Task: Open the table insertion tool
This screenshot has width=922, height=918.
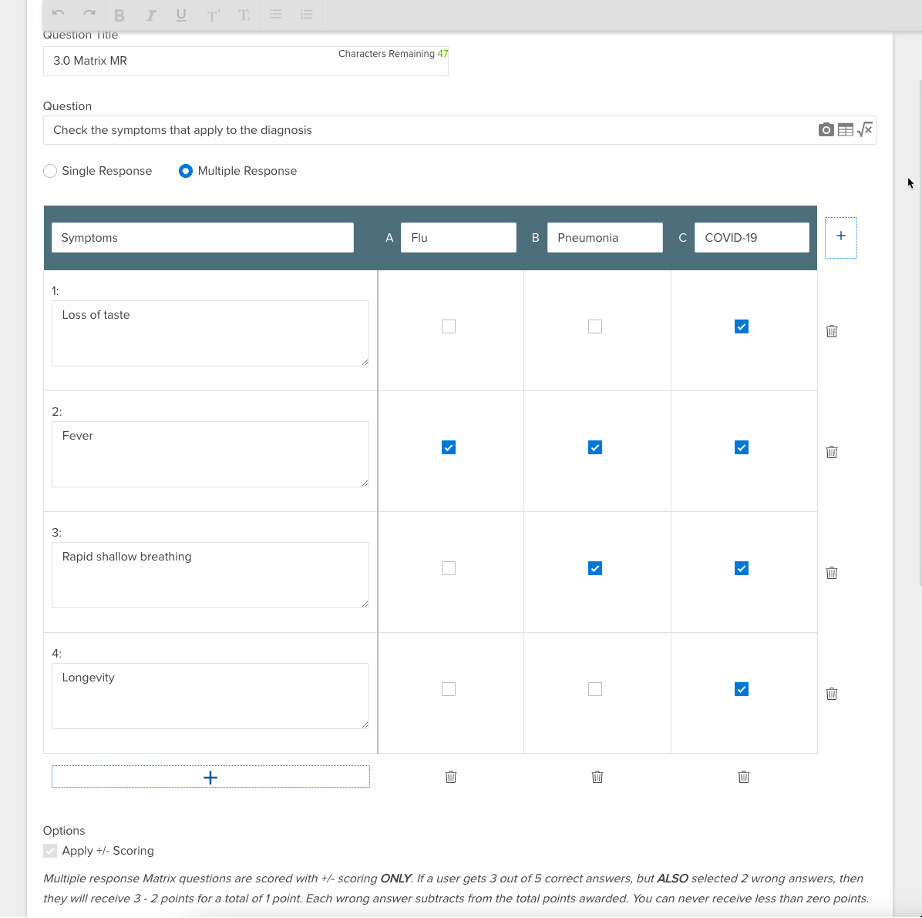Action: coord(845,129)
